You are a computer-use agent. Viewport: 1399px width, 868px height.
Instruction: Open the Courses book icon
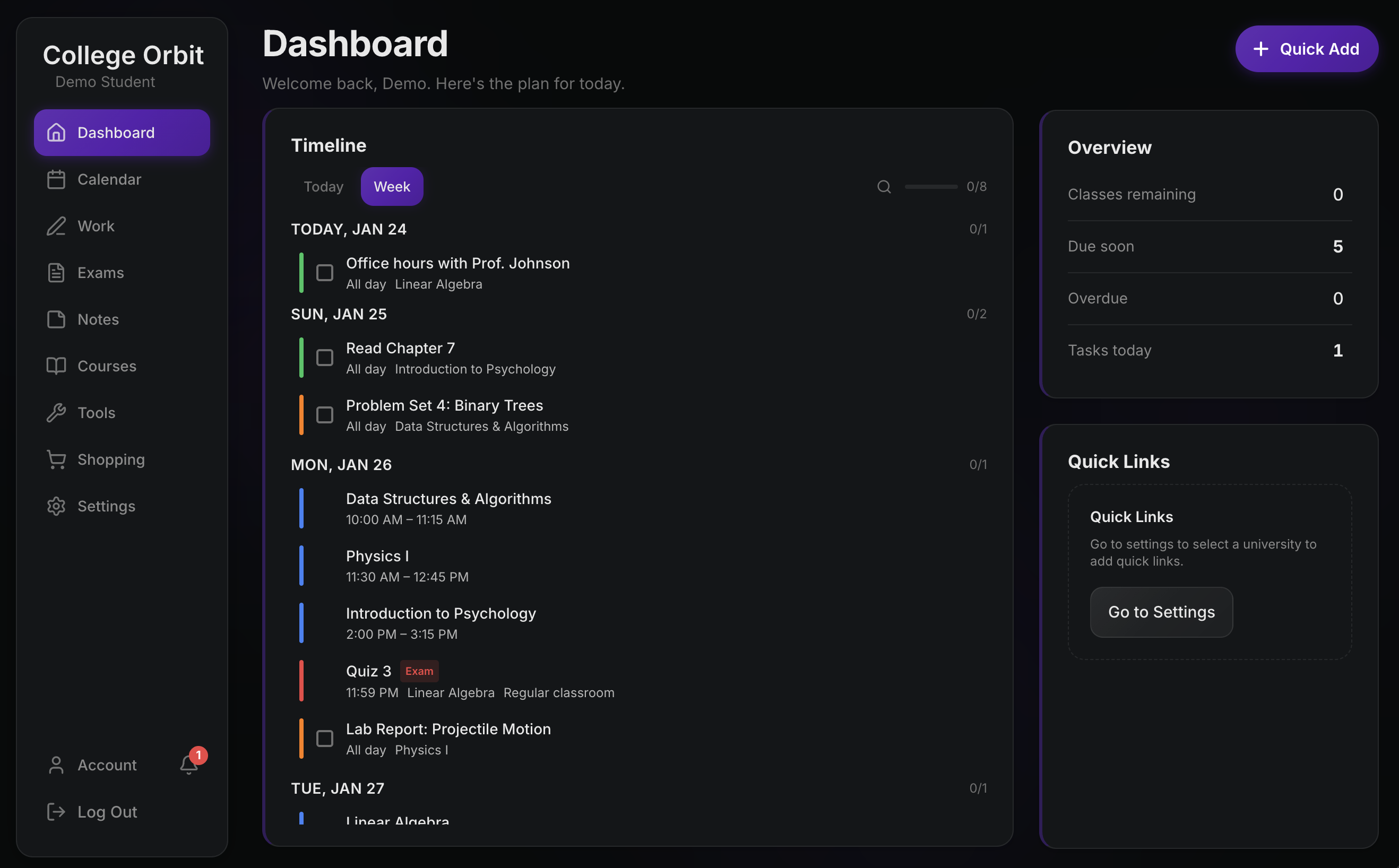(x=56, y=366)
